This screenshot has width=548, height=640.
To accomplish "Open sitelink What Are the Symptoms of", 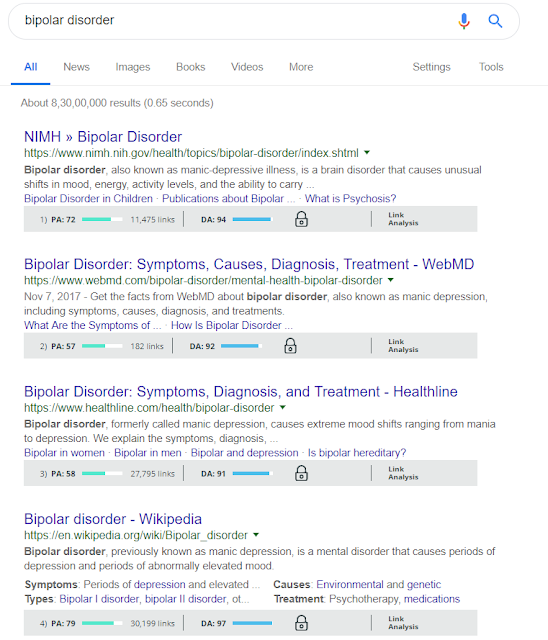I will click(x=87, y=325).
